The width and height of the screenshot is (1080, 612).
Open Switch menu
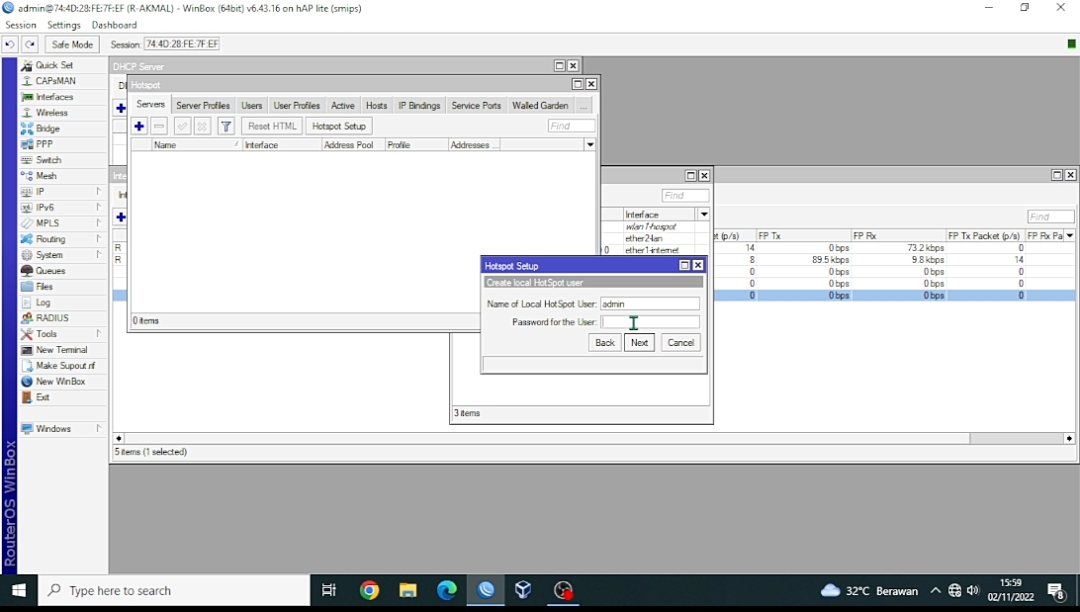(x=48, y=160)
